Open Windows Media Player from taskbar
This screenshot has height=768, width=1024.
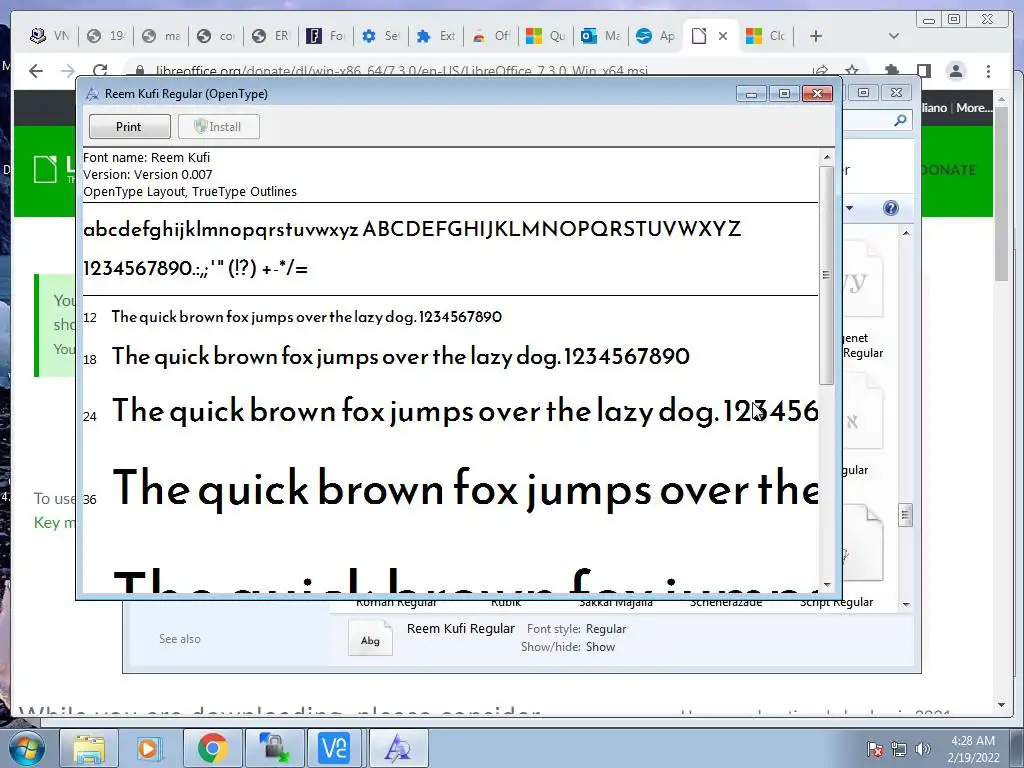pos(150,748)
